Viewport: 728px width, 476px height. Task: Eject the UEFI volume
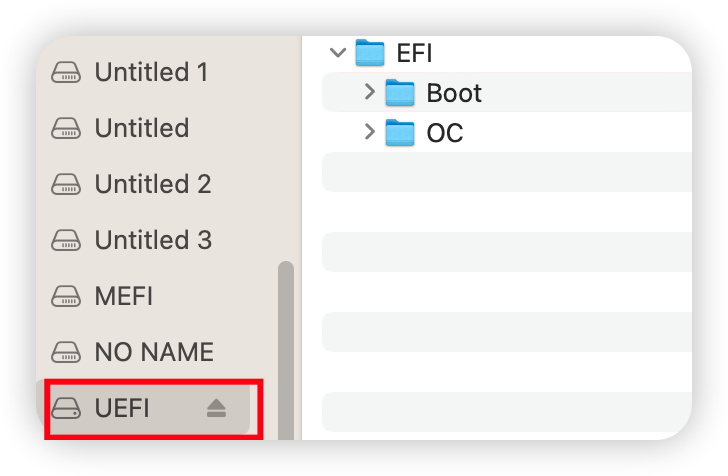(x=216, y=408)
